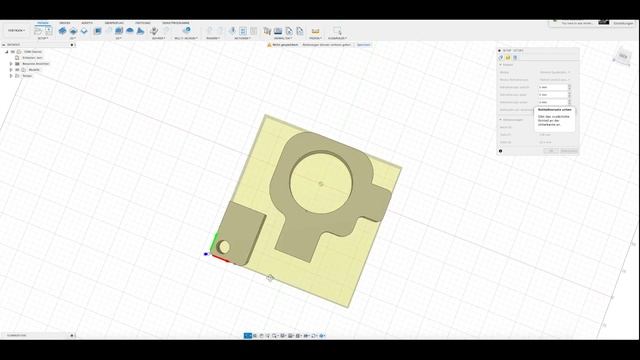
Task: Click the Rohteilversatz seitlich input field
Action: pyautogui.click(x=553, y=87)
